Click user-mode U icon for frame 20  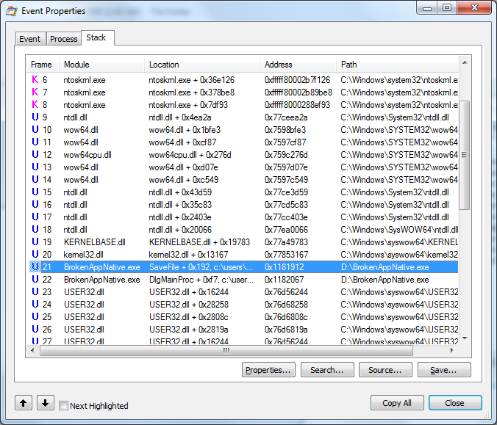pos(35,254)
